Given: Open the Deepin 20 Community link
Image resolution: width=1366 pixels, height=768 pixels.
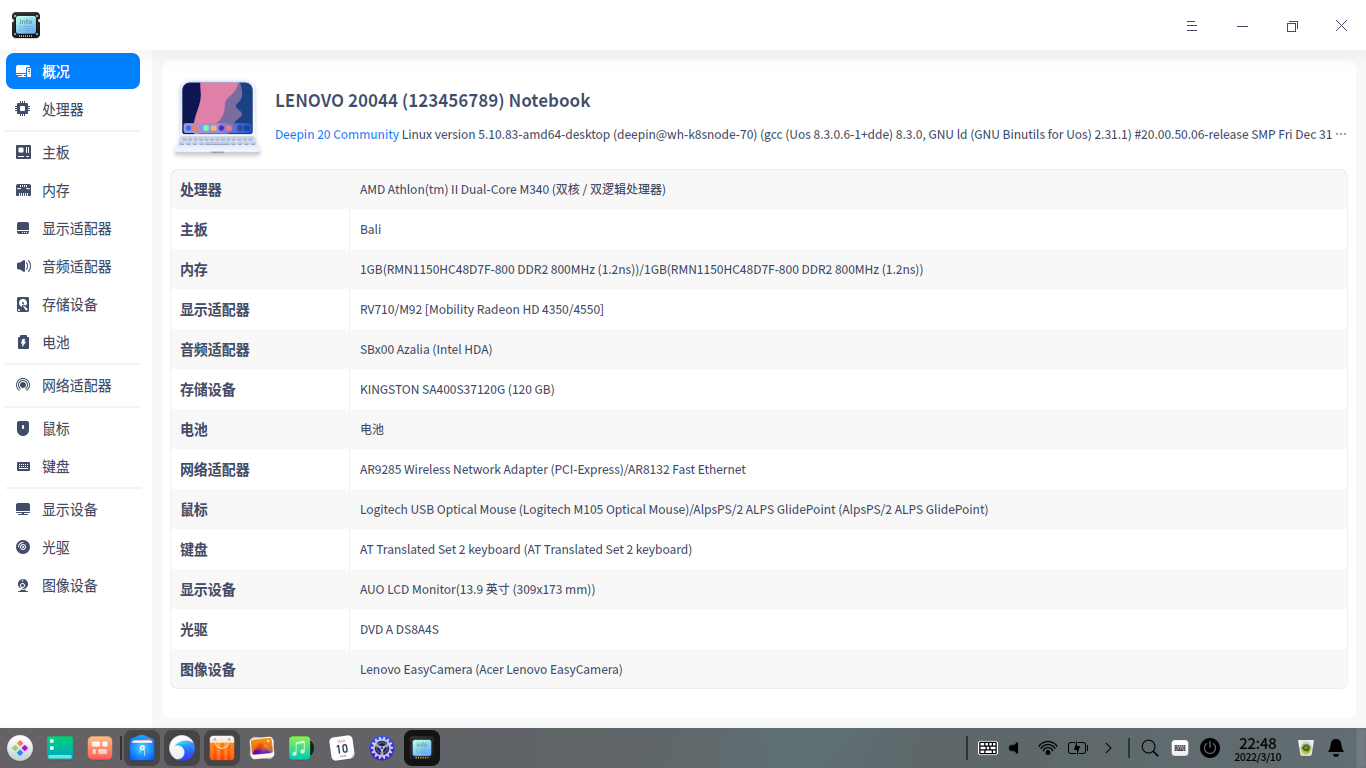Looking at the screenshot, I should (x=337, y=135).
